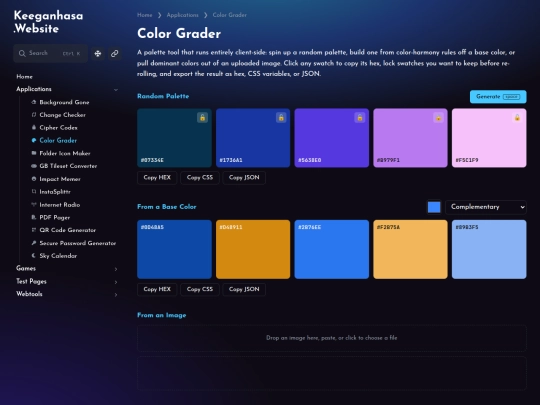This screenshot has height=405, width=540.
Task: Open the Complementary harmony dropdown
Action: (x=486, y=207)
